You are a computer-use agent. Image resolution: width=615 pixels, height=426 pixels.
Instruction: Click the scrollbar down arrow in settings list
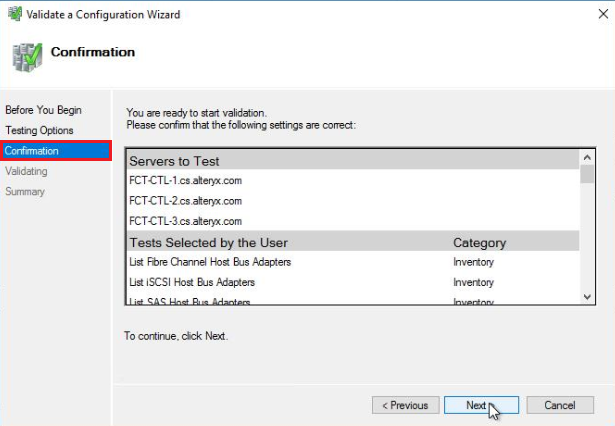pos(587,296)
